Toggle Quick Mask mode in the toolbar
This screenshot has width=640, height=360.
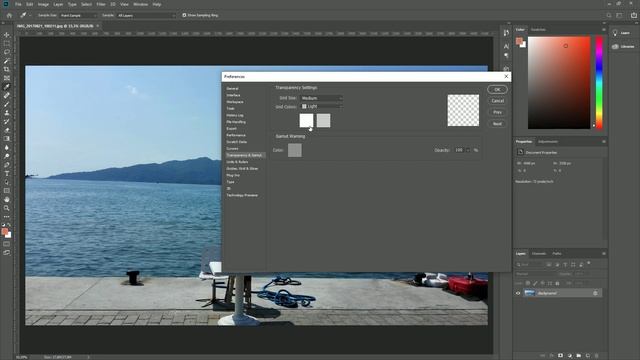(x=7, y=244)
